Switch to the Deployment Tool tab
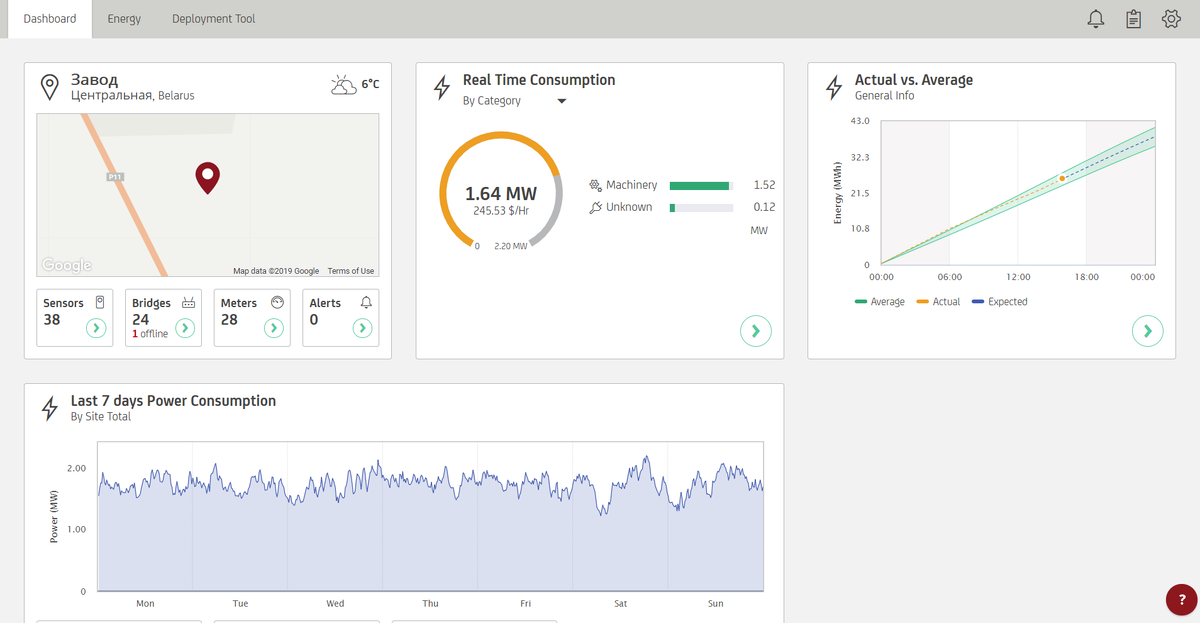Image resolution: width=1200 pixels, height=623 pixels. [x=213, y=19]
